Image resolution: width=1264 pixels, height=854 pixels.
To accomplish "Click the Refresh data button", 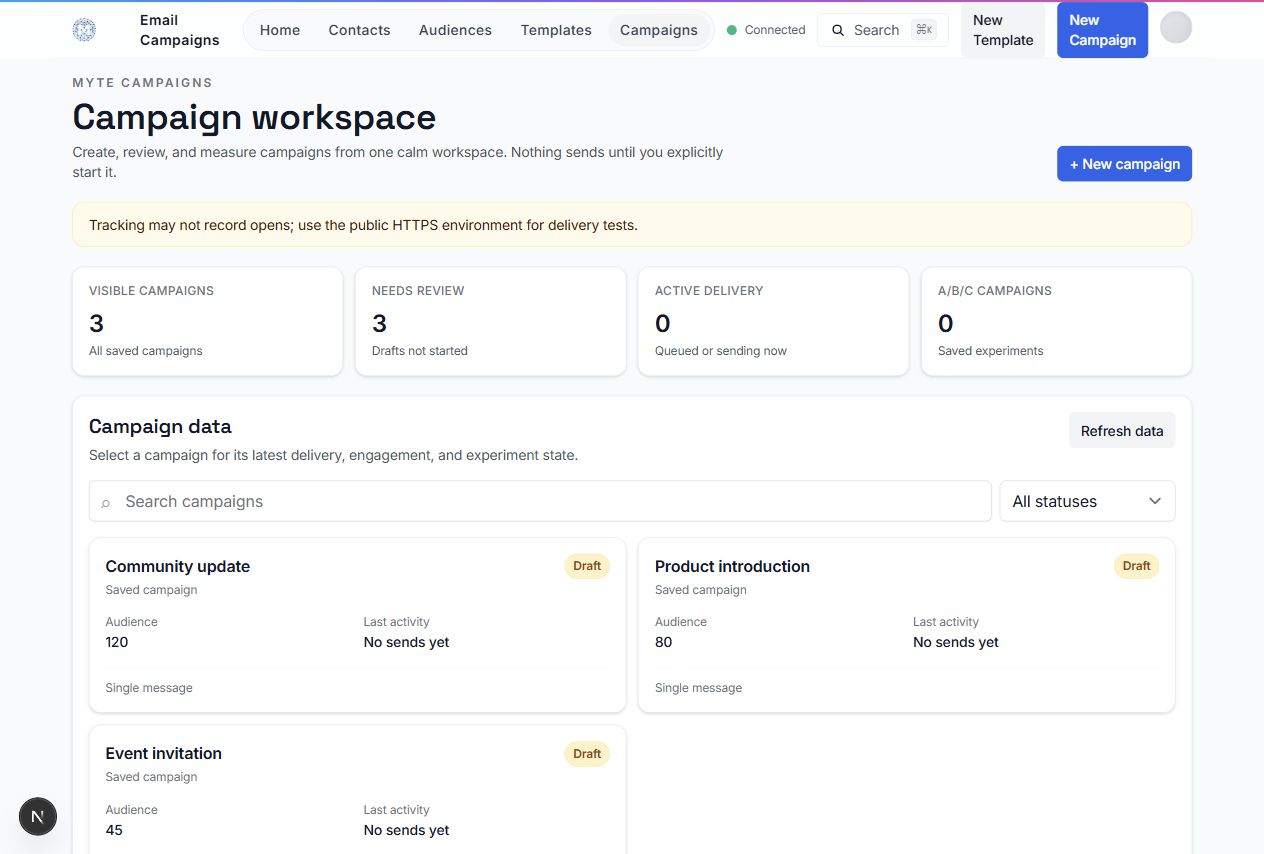I will point(1122,431).
